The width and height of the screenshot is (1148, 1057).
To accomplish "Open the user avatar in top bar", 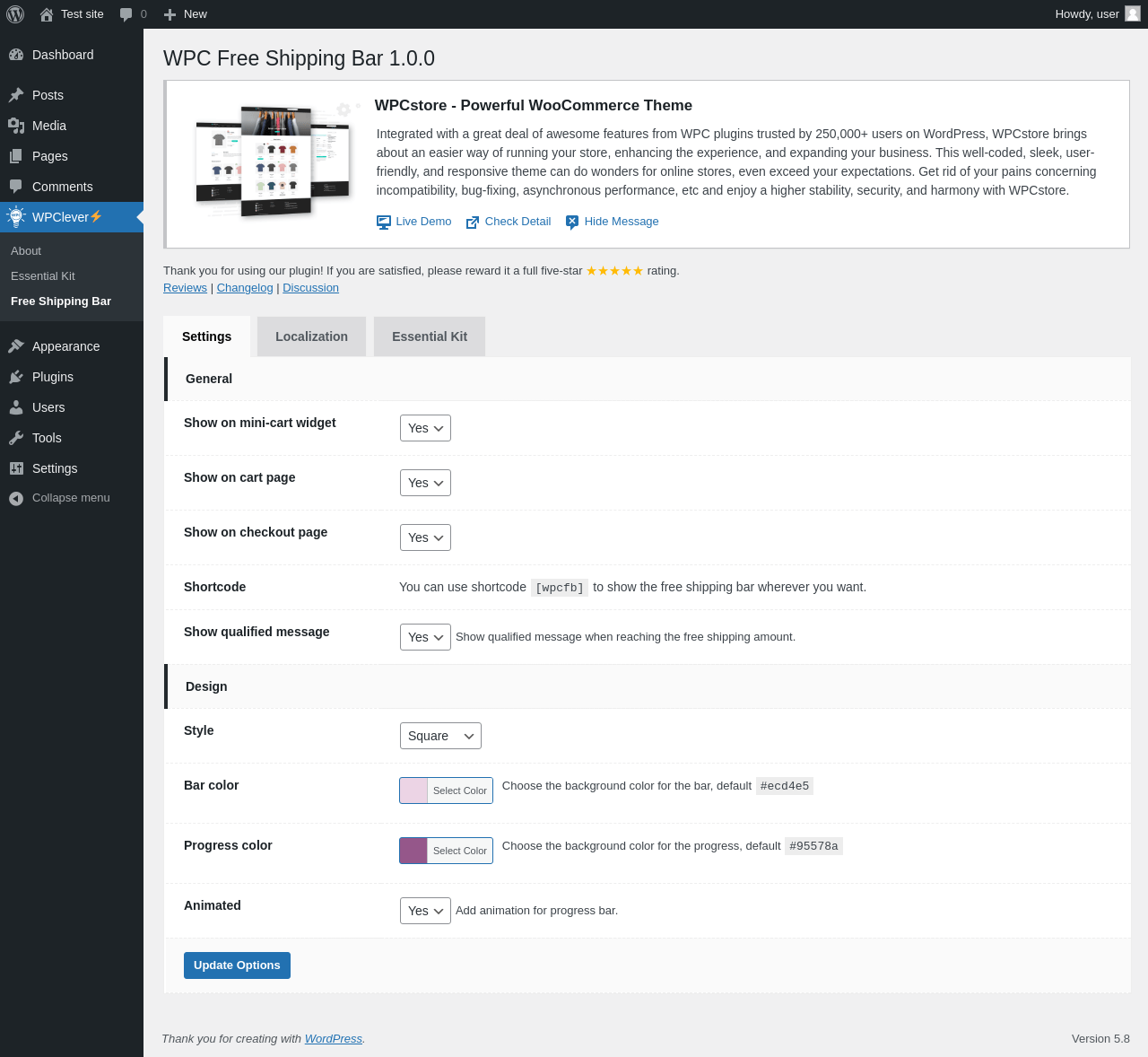I will [x=1133, y=13].
